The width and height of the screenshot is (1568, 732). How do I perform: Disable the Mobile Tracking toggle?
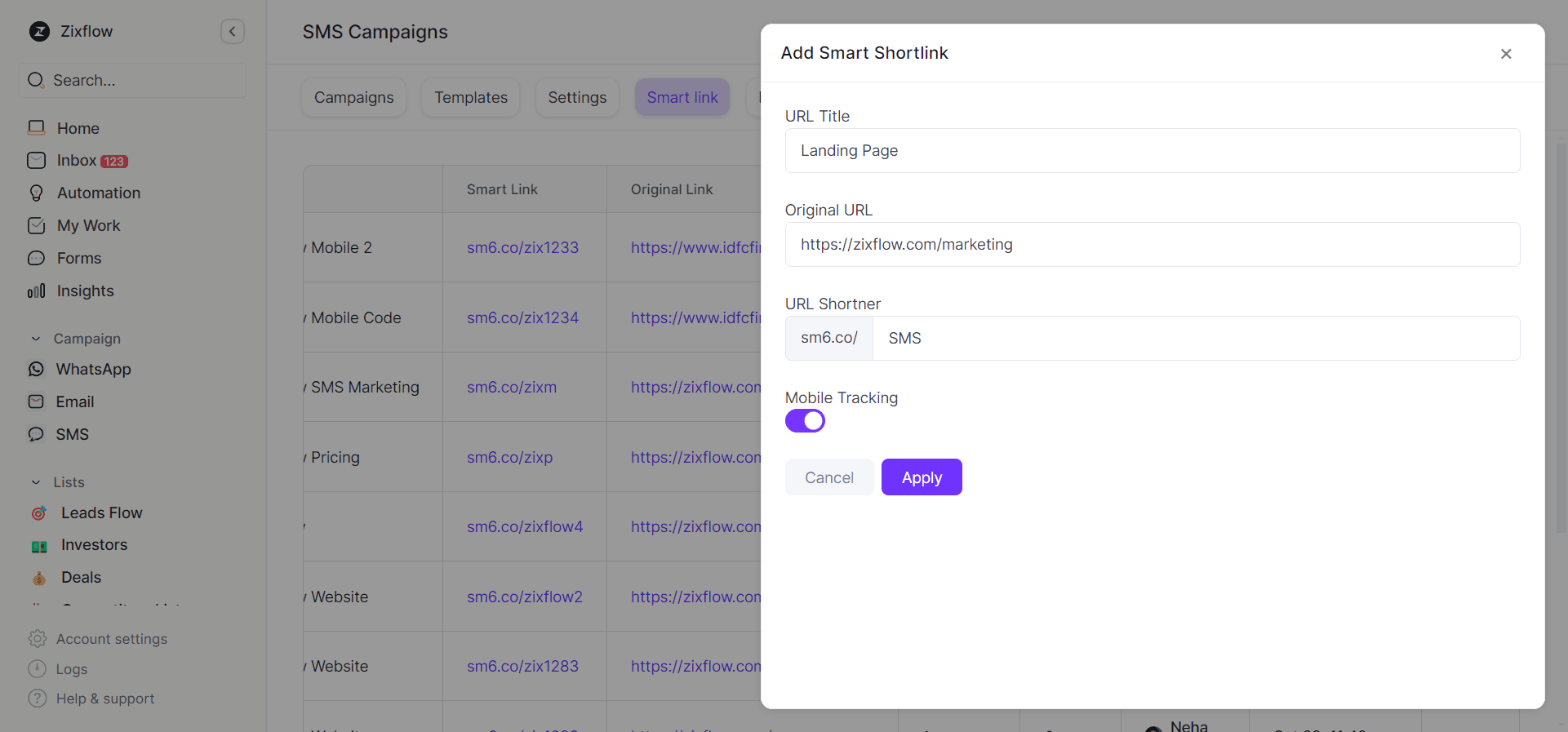pos(805,421)
